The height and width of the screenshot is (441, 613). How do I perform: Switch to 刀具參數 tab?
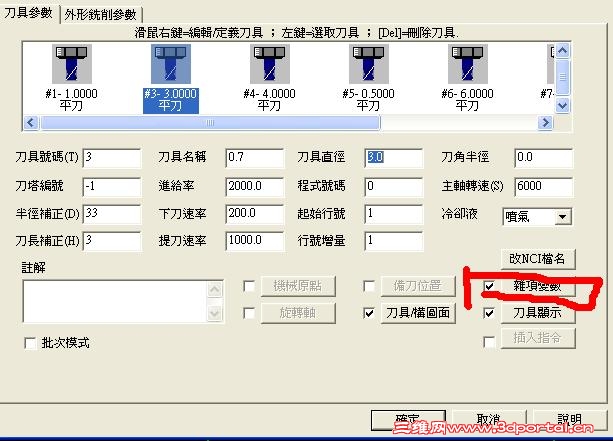pos(28,13)
